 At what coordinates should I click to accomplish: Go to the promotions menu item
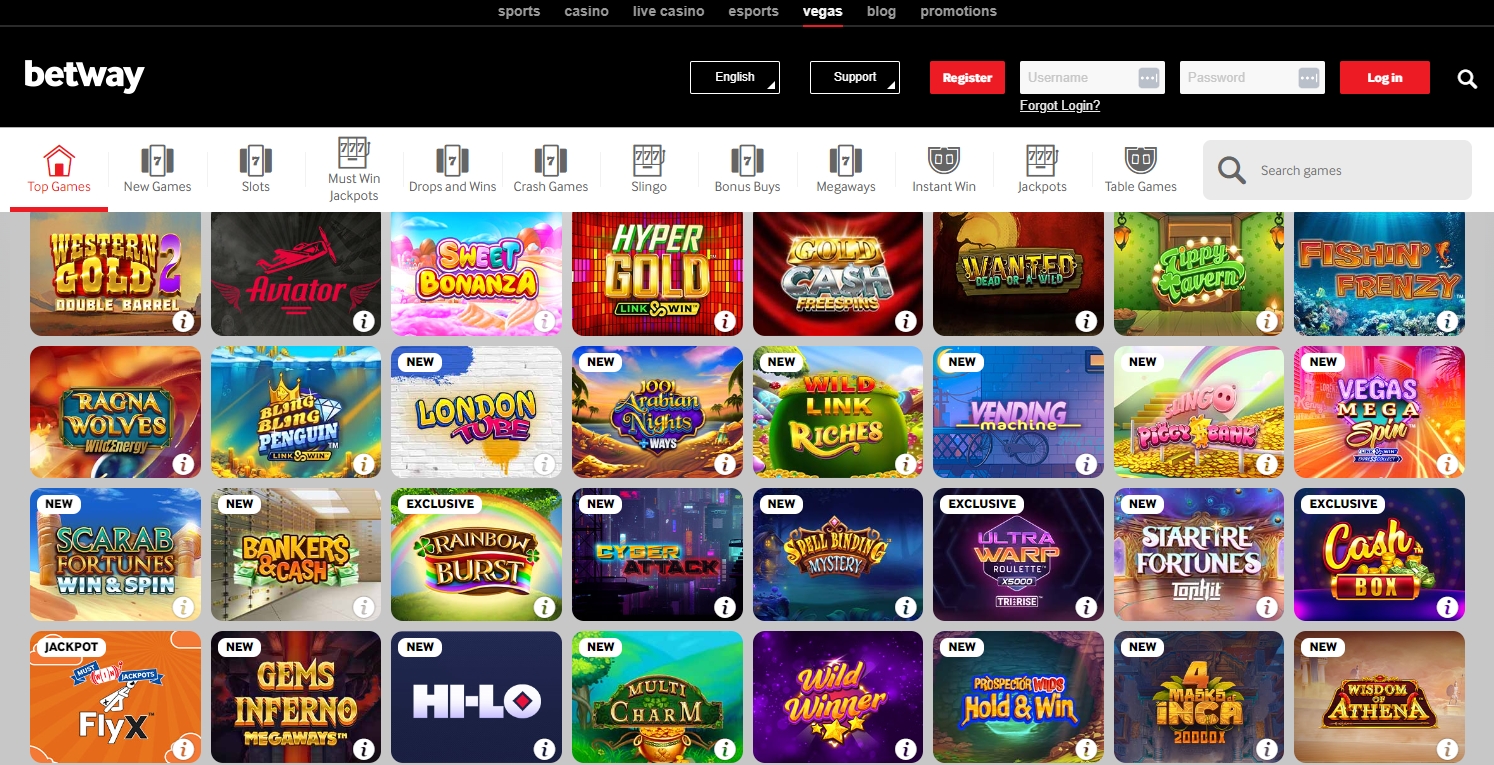tap(958, 11)
